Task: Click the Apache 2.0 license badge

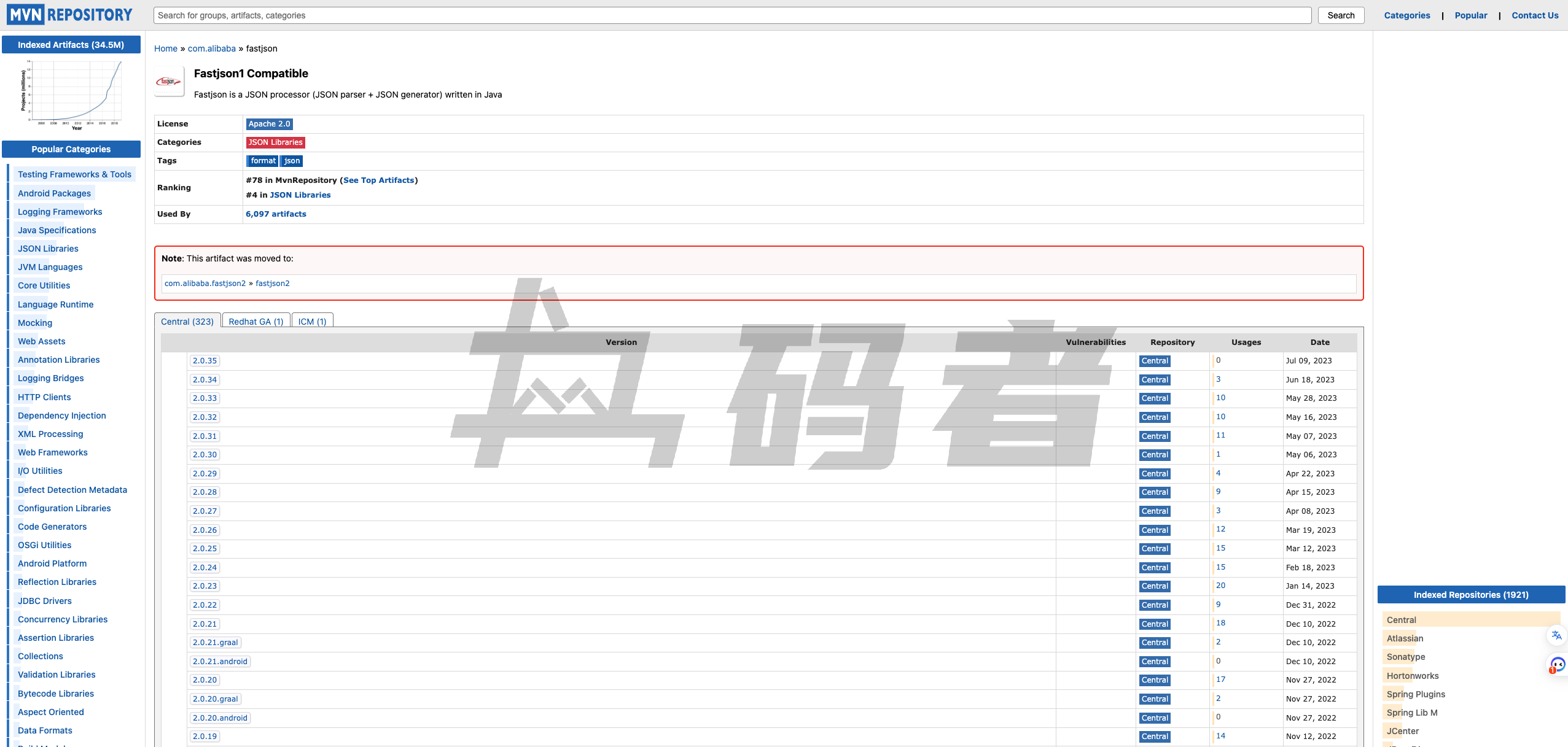Action: [269, 124]
